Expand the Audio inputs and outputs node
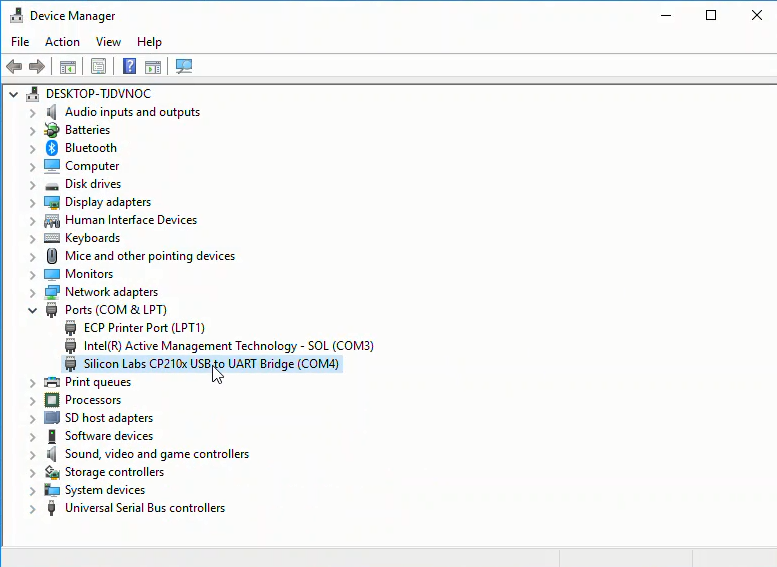The image size is (777, 567). tap(33, 113)
